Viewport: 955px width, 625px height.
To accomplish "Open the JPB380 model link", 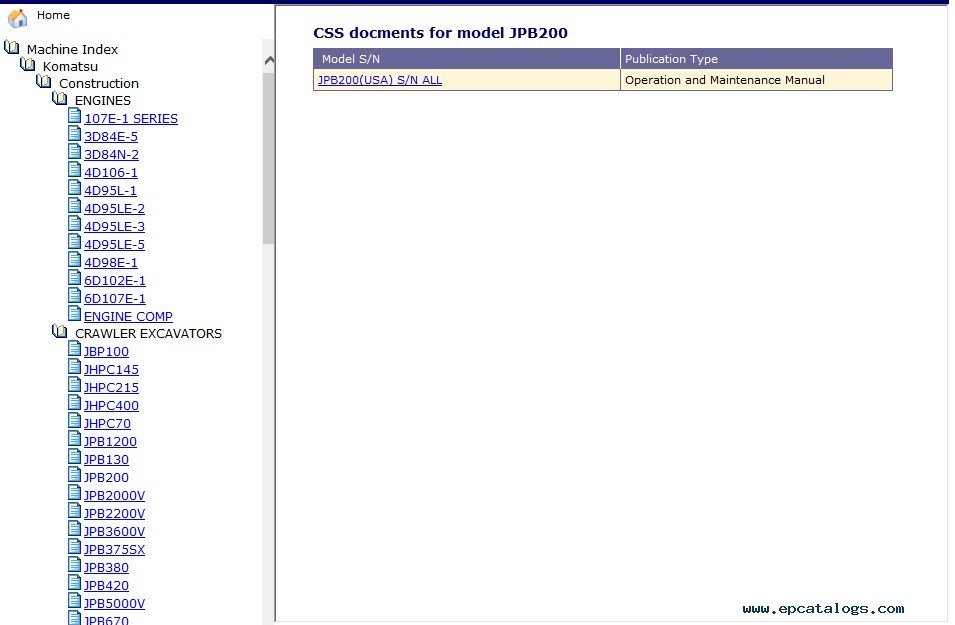I will (x=107, y=568).
